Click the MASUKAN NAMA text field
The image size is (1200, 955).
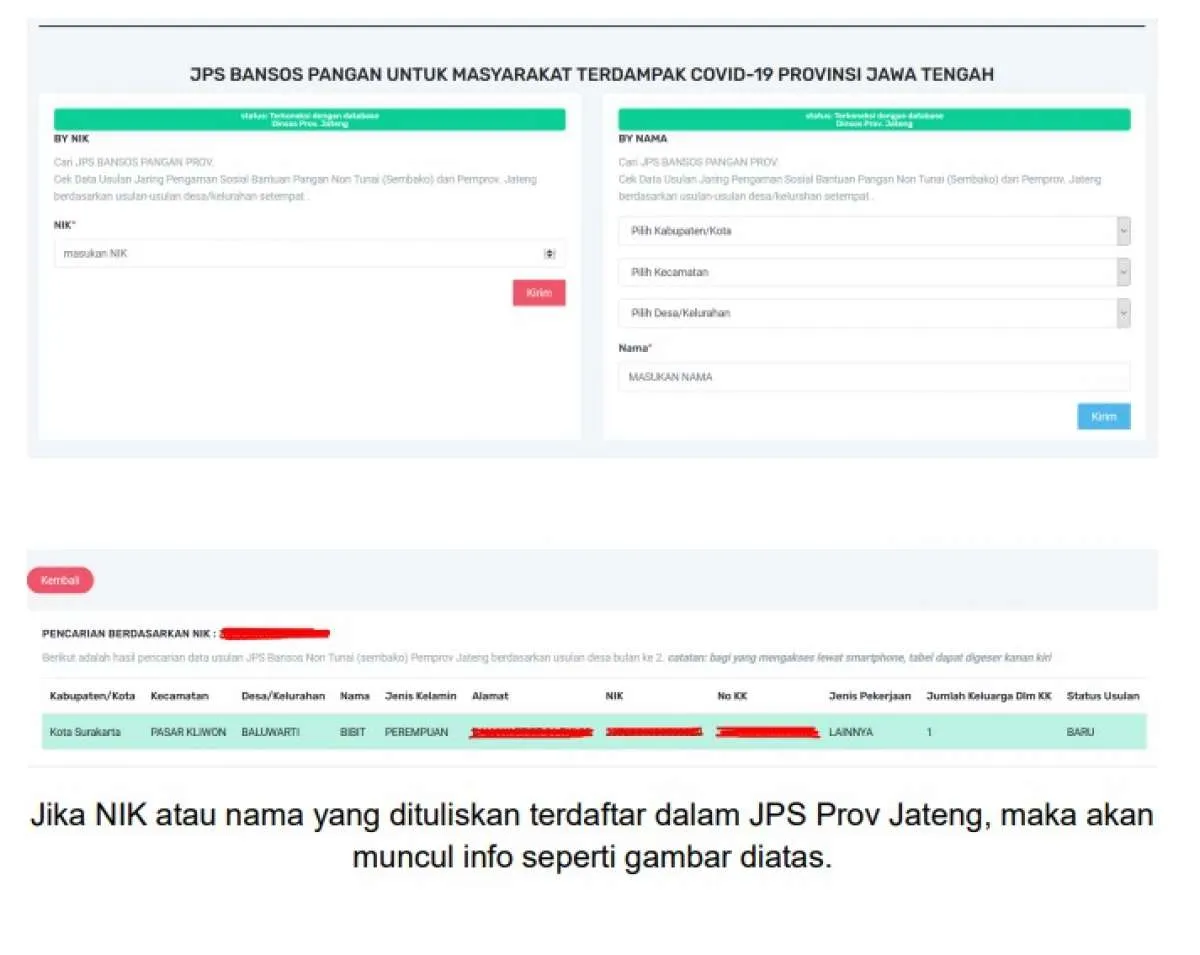tap(873, 377)
